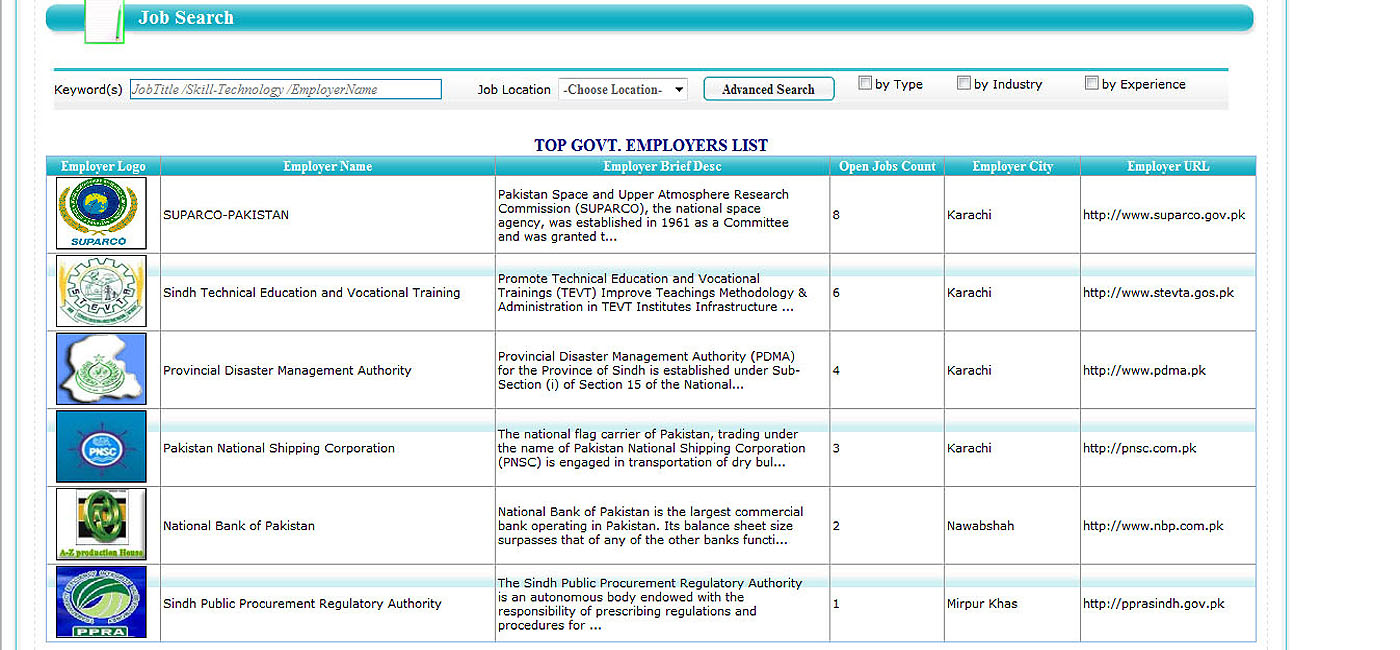Click the PDMA brief description text
Image resolution: width=1400 pixels, height=650 pixels.
coord(649,371)
